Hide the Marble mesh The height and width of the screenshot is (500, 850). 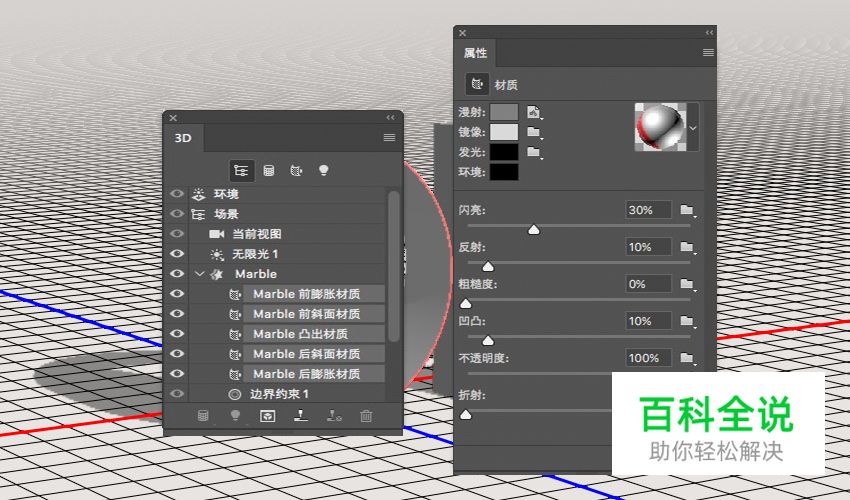(x=177, y=274)
